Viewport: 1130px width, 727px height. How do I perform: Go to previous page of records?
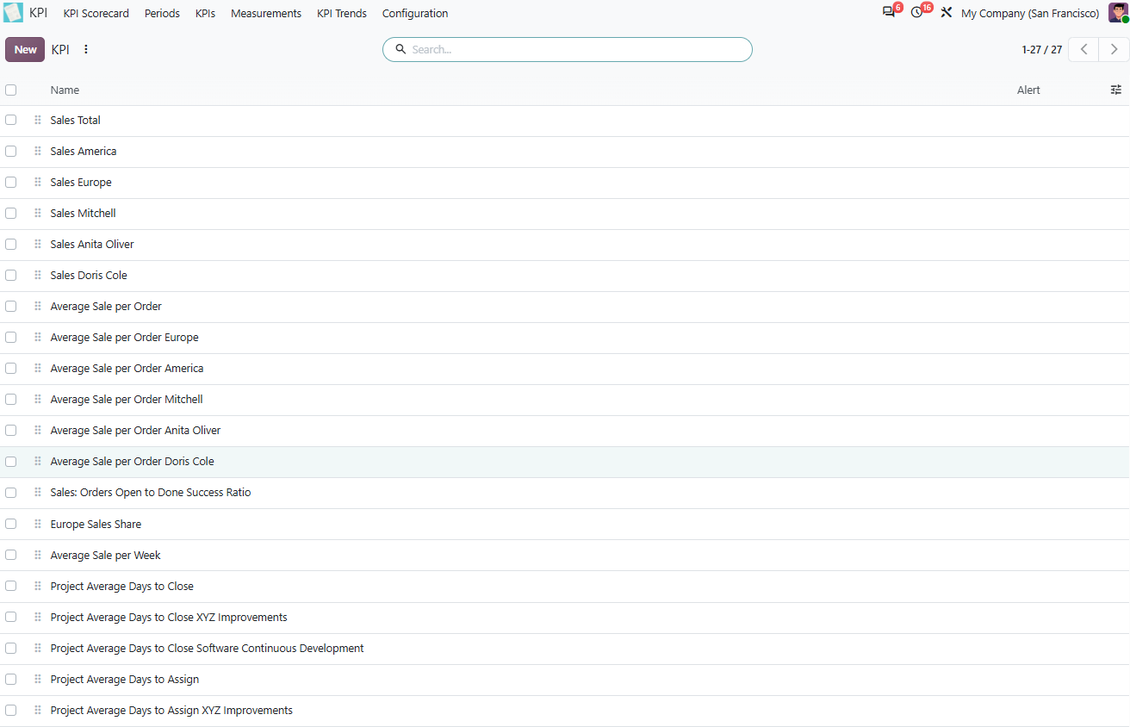pyautogui.click(x=1083, y=49)
